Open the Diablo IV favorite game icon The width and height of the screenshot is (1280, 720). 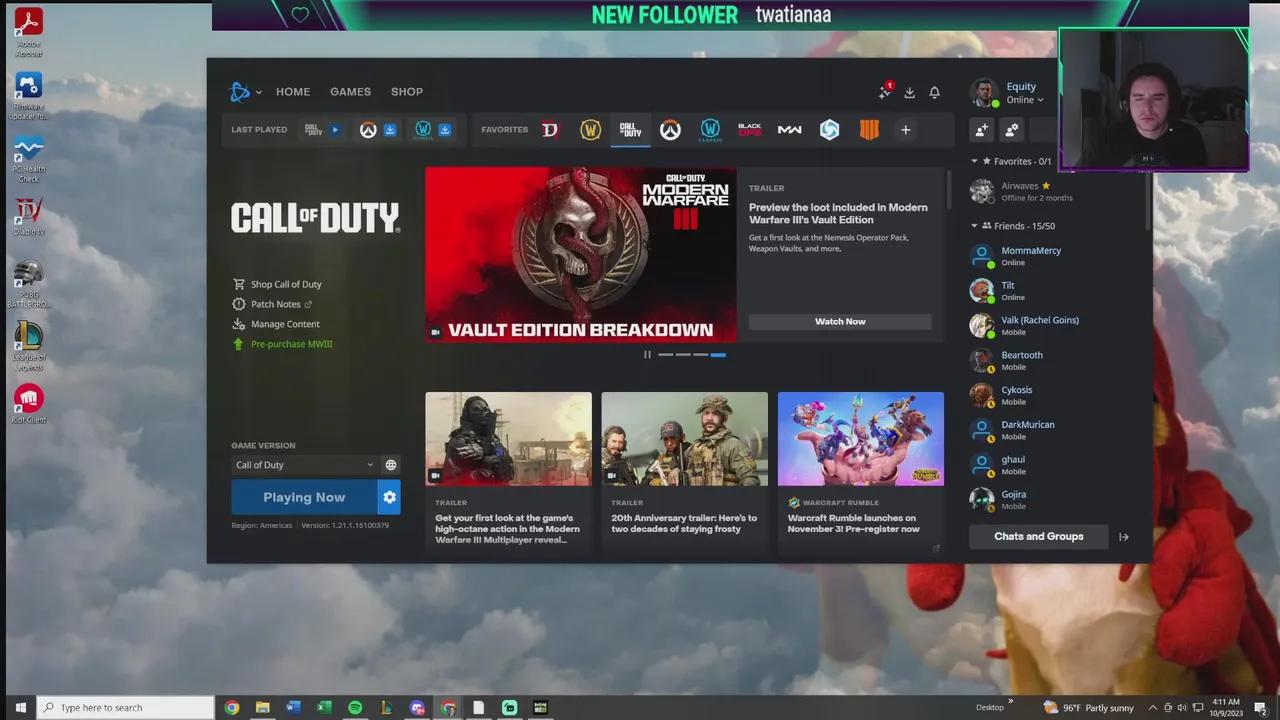point(549,130)
